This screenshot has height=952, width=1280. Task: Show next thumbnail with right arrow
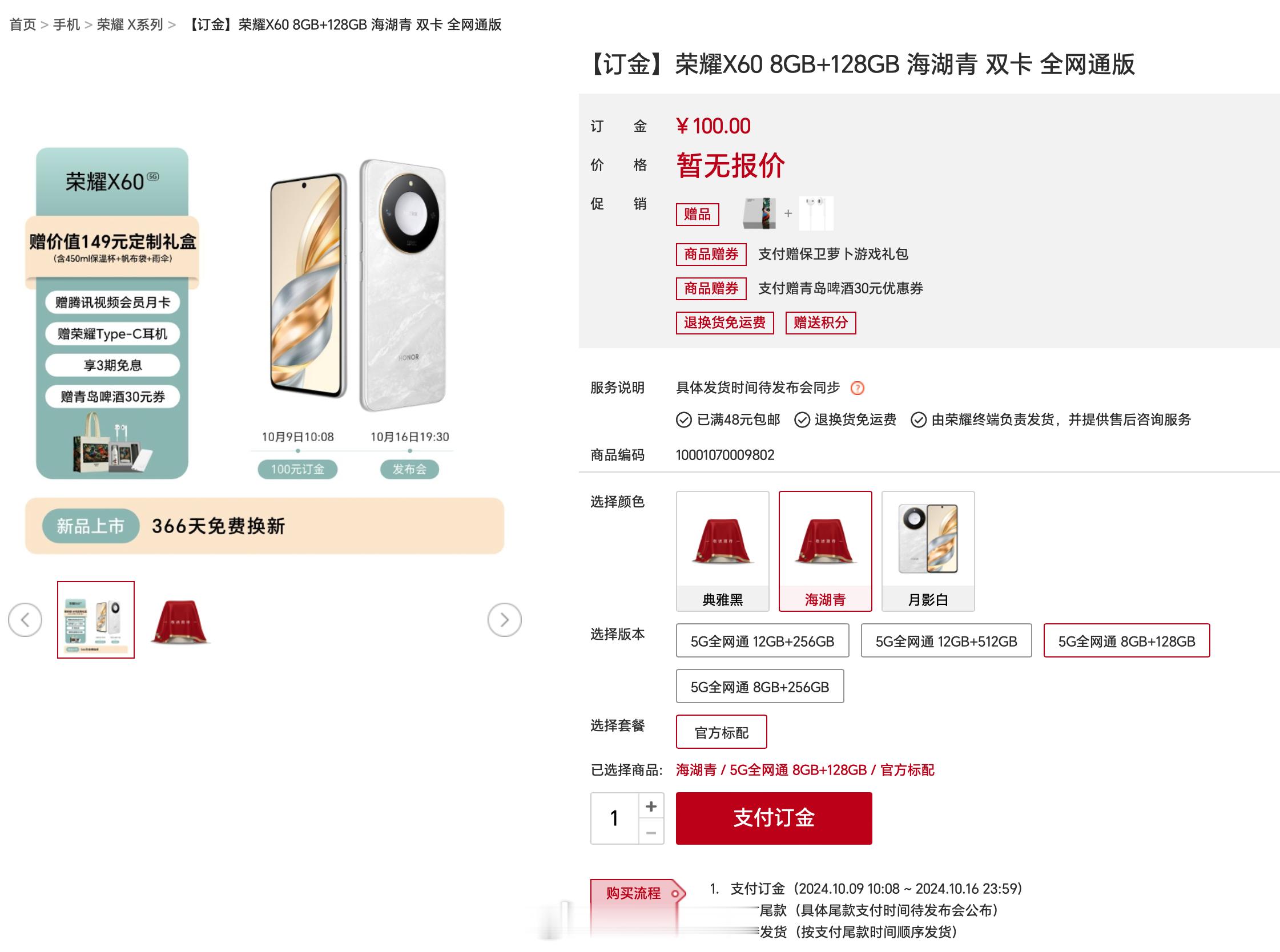[504, 619]
